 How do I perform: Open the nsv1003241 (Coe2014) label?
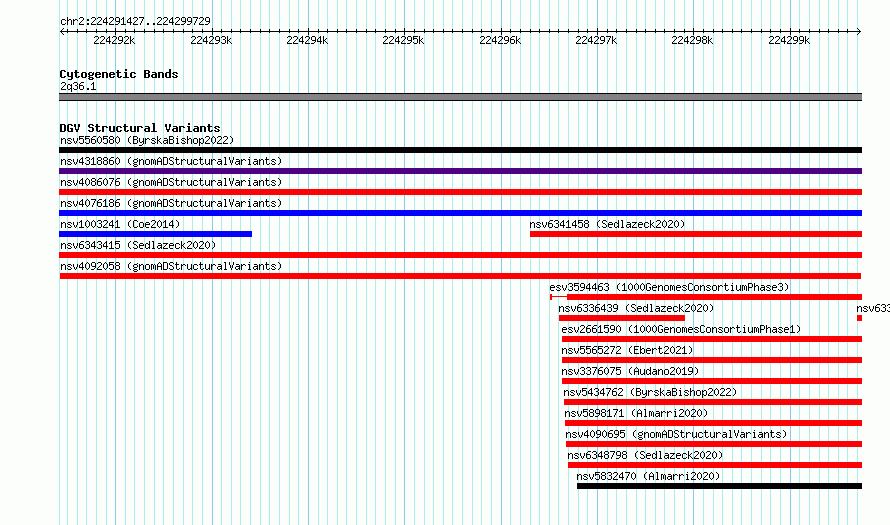pos(120,224)
